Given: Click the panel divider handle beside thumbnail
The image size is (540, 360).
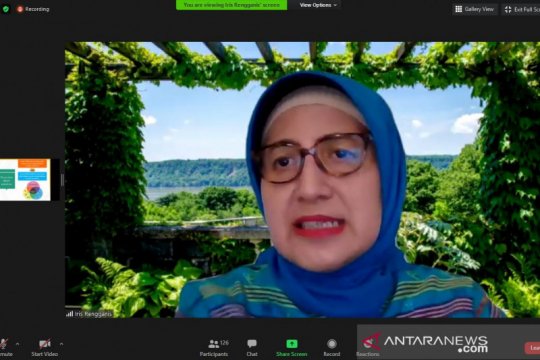Looking at the screenshot, I should pos(62,180).
